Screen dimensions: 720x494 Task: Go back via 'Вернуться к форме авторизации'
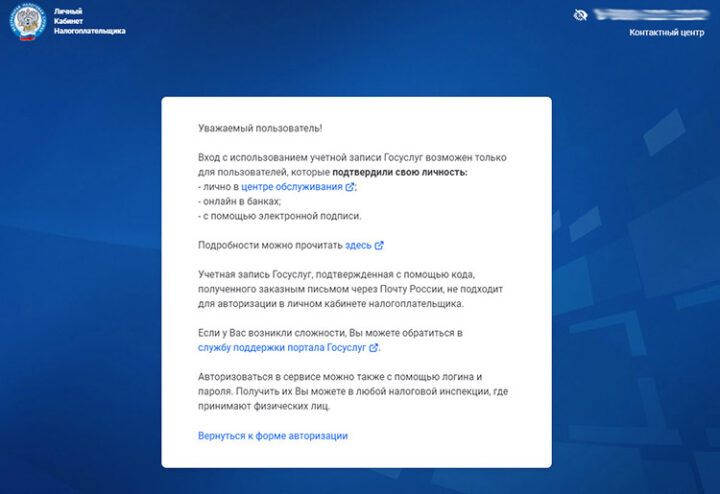pyautogui.click(x=272, y=436)
